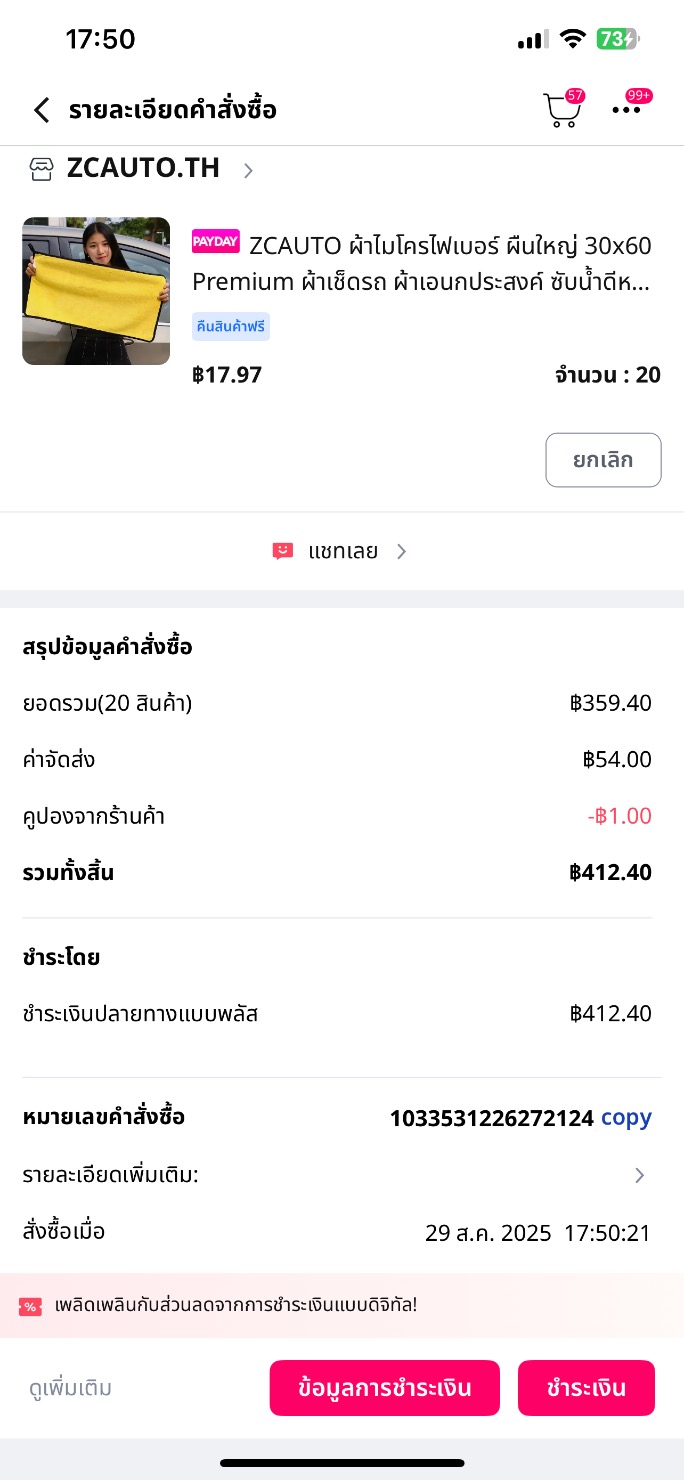This screenshot has height=1480, width=684.
Task: Expand ZCAUTO.TH store chevron
Action: tap(248, 171)
